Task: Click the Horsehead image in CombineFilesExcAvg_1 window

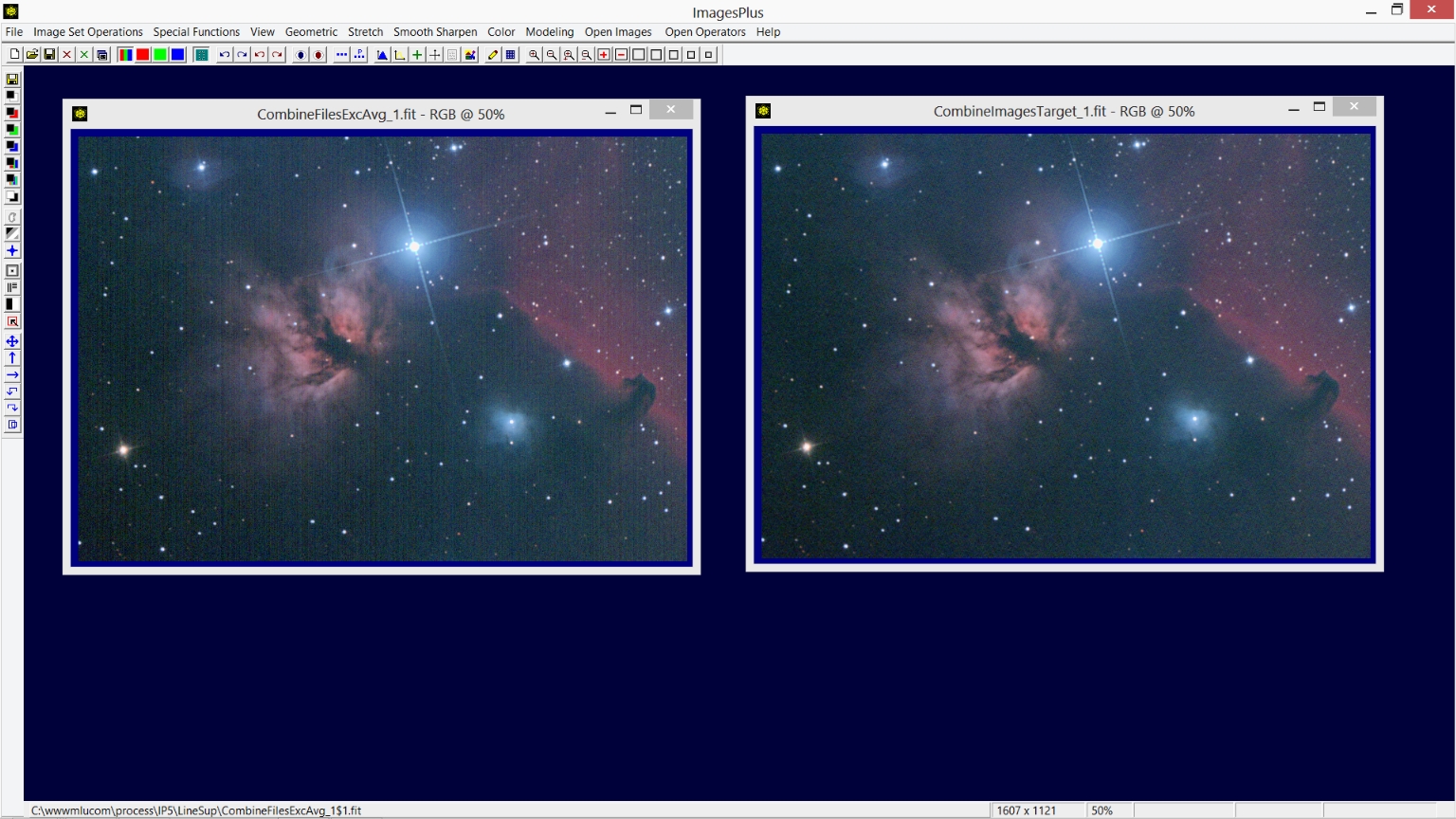Action: click(382, 349)
